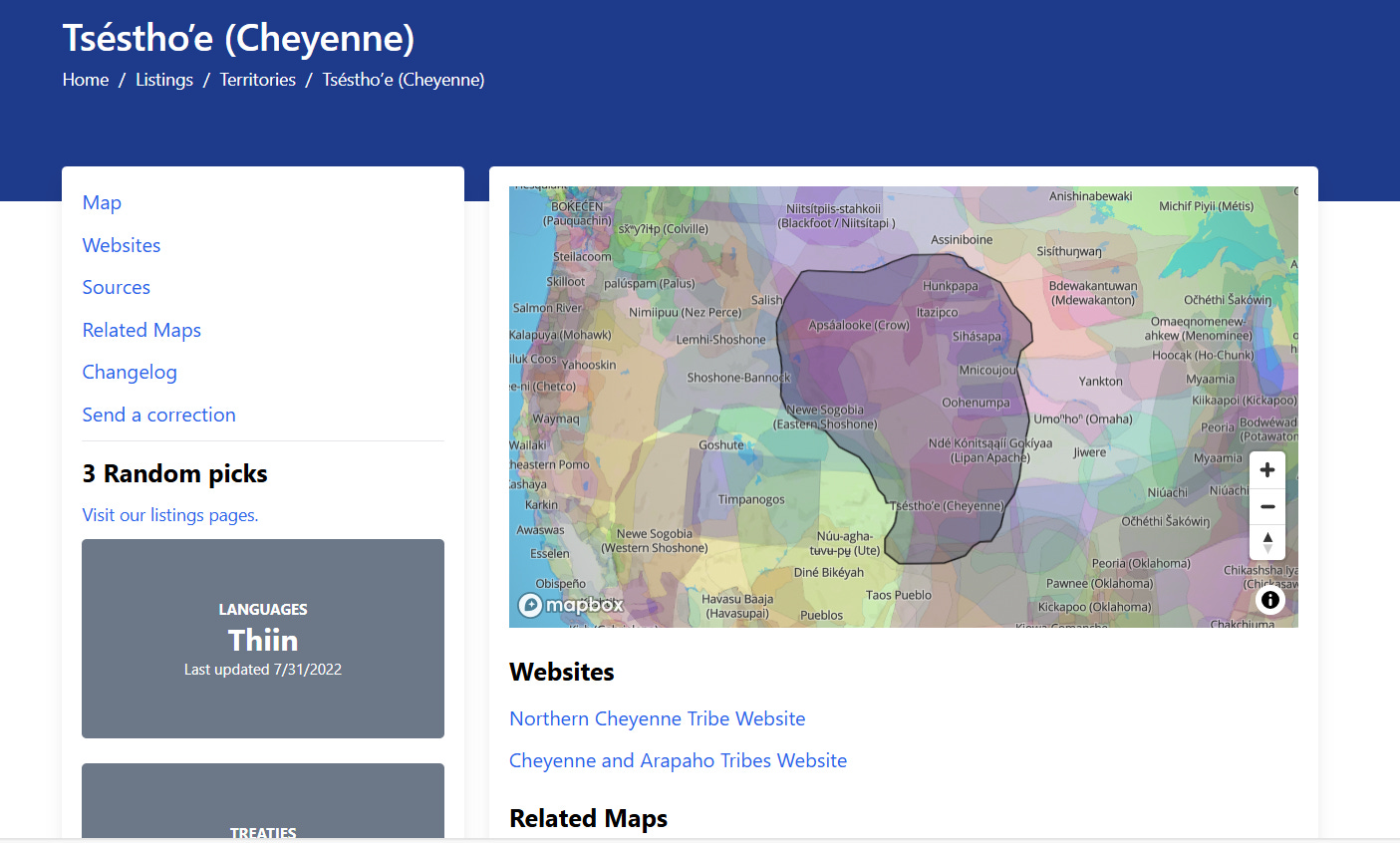Click Hunkpapa label on the map

pos(951,286)
